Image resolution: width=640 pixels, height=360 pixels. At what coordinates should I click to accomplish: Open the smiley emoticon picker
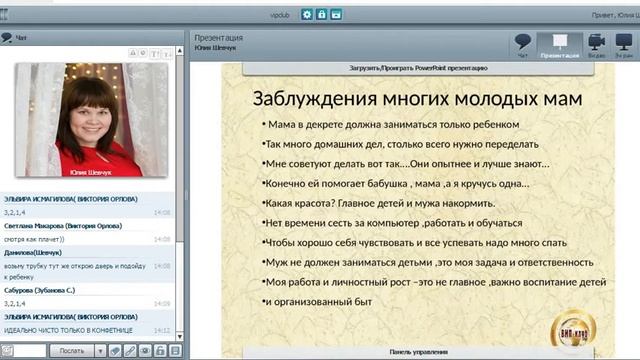(x=7, y=351)
